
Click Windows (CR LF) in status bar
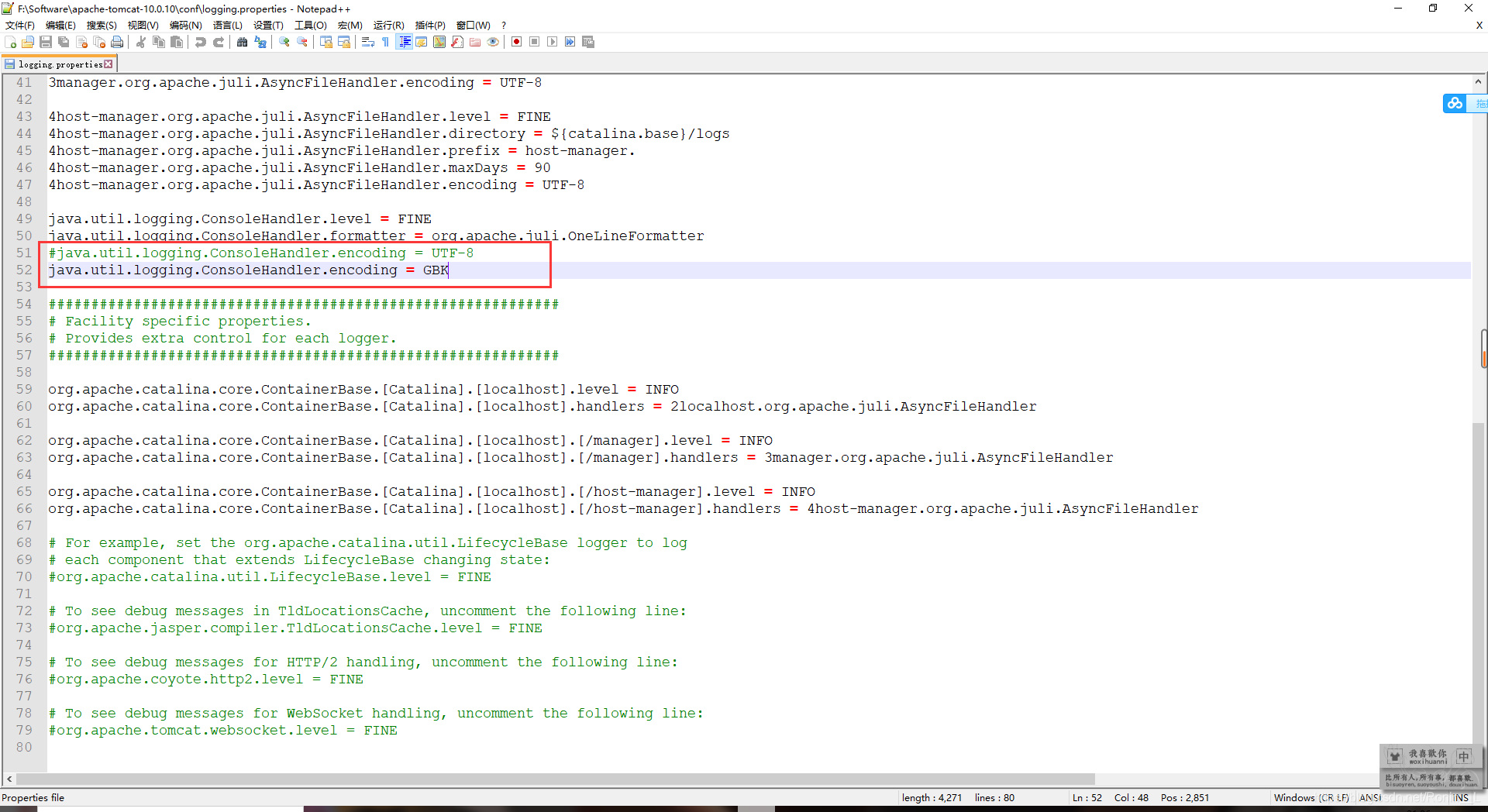(x=1311, y=797)
